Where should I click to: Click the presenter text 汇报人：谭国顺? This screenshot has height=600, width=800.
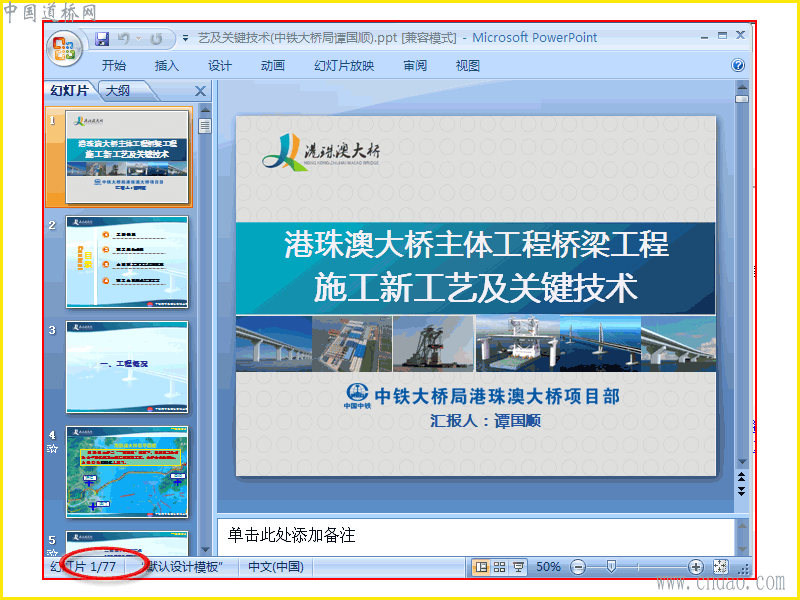(485, 421)
